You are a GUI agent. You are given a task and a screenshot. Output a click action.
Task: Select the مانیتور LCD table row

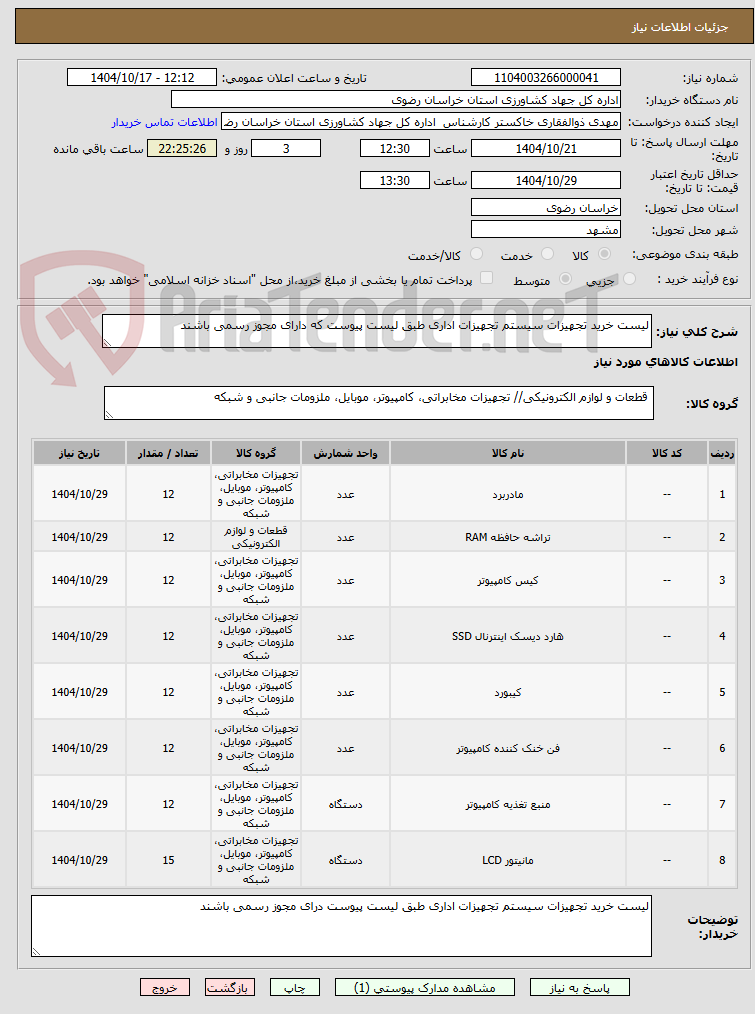384,860
